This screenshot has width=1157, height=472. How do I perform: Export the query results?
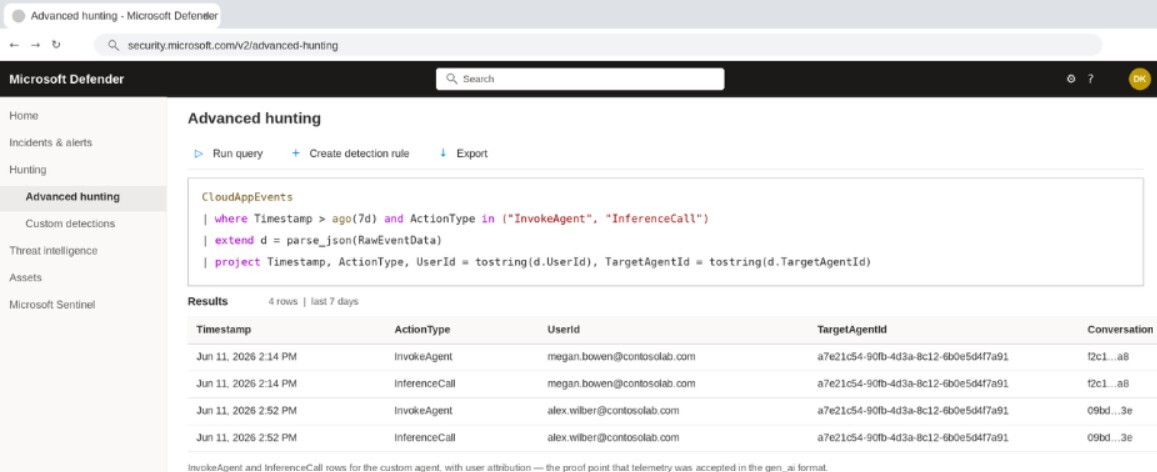tap(463, 153)
